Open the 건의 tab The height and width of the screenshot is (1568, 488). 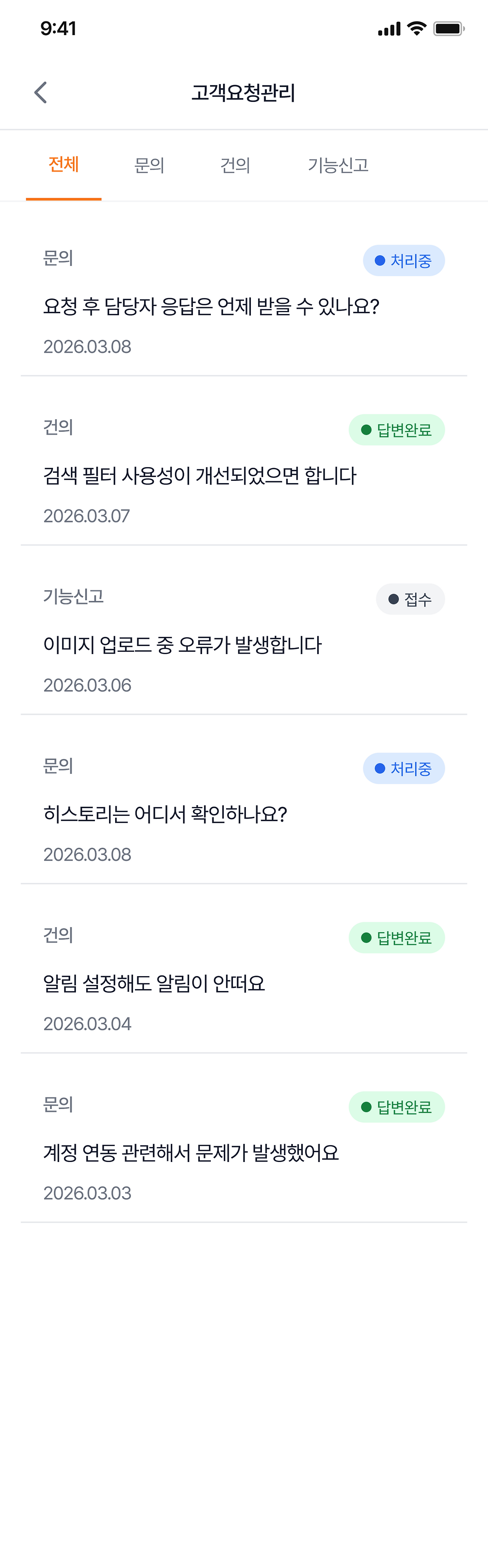pyautogui.click(x=235, y=165)
